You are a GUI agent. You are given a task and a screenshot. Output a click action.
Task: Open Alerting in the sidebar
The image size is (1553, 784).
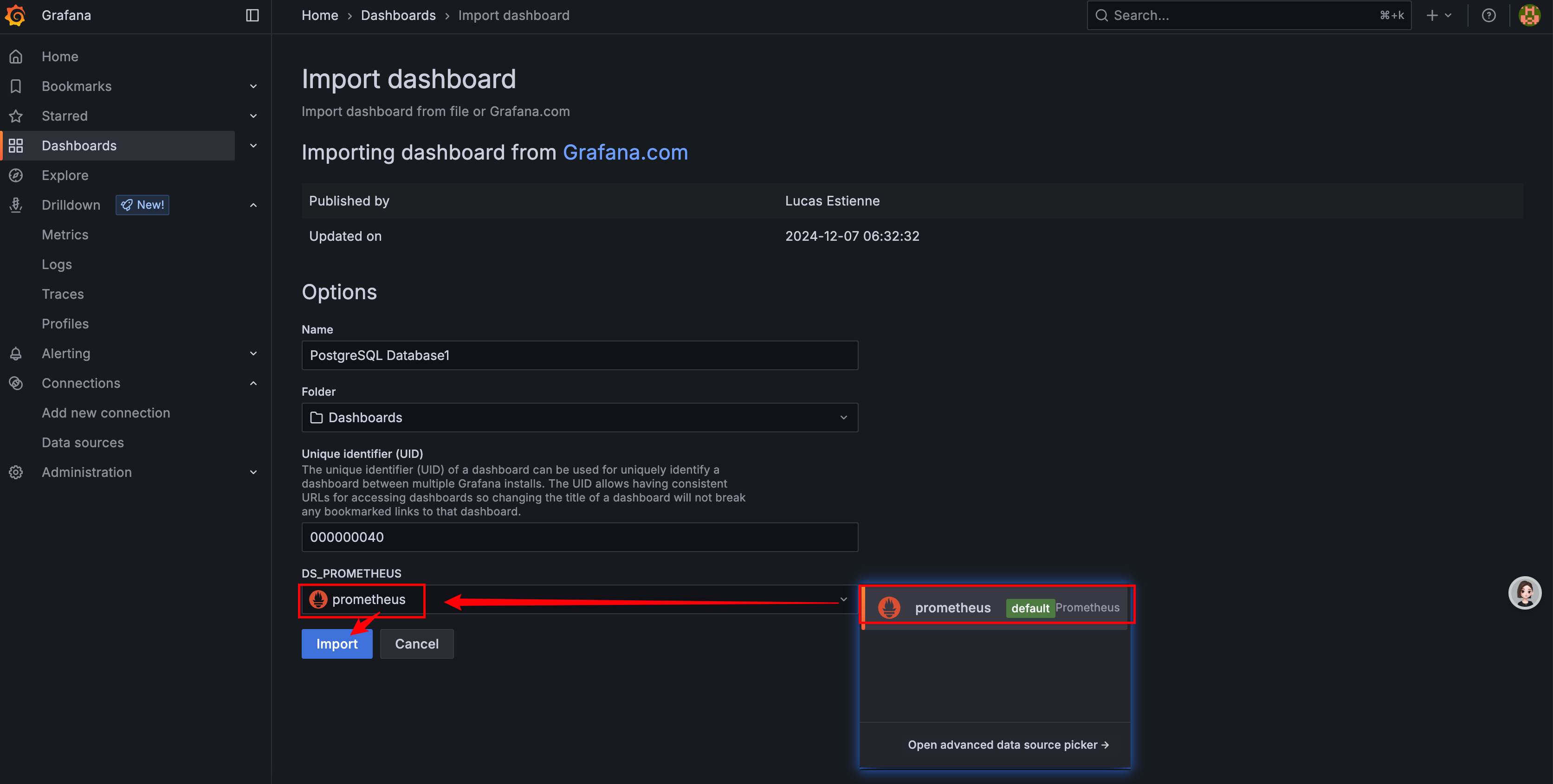tap(66, 354)
